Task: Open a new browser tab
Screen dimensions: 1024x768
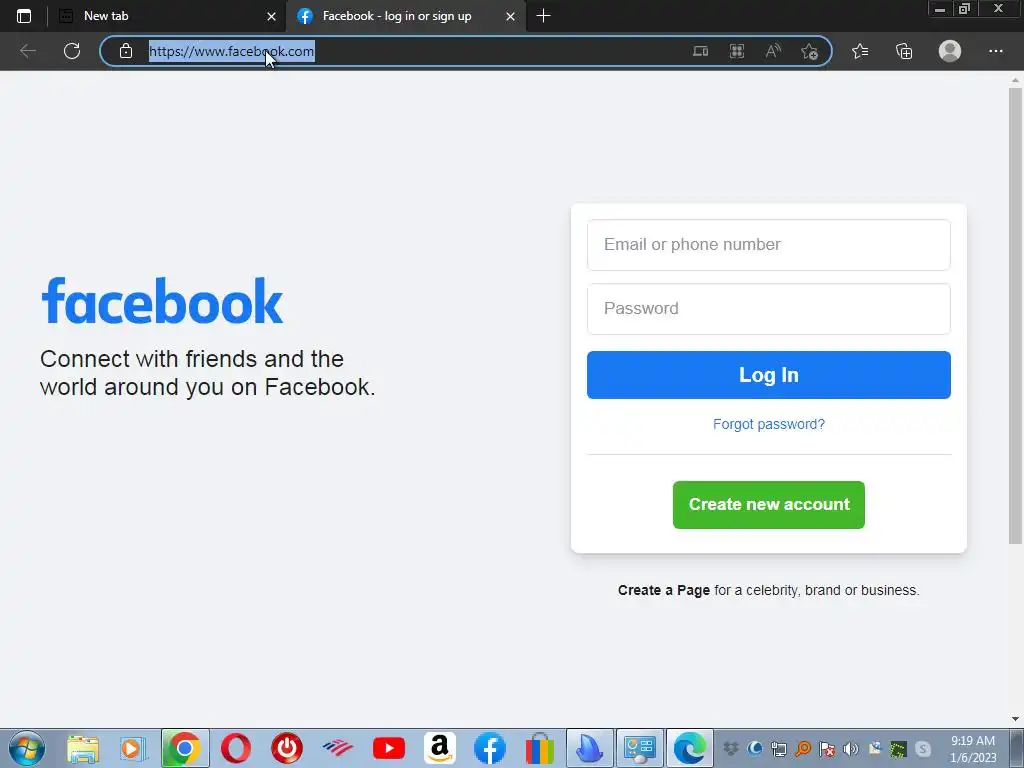Action: tap(543, 16)
